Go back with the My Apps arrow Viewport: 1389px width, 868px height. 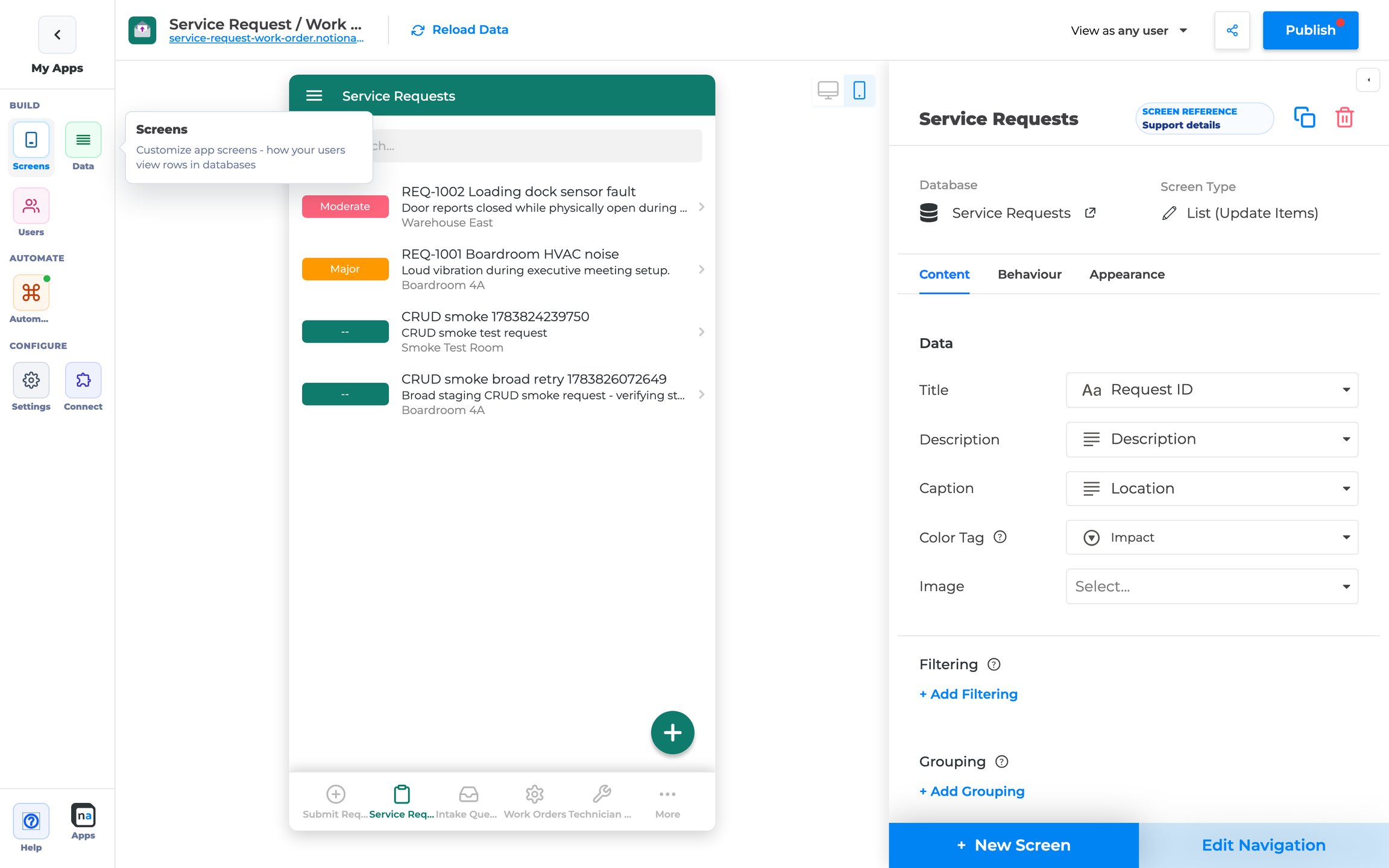[57, 35]
